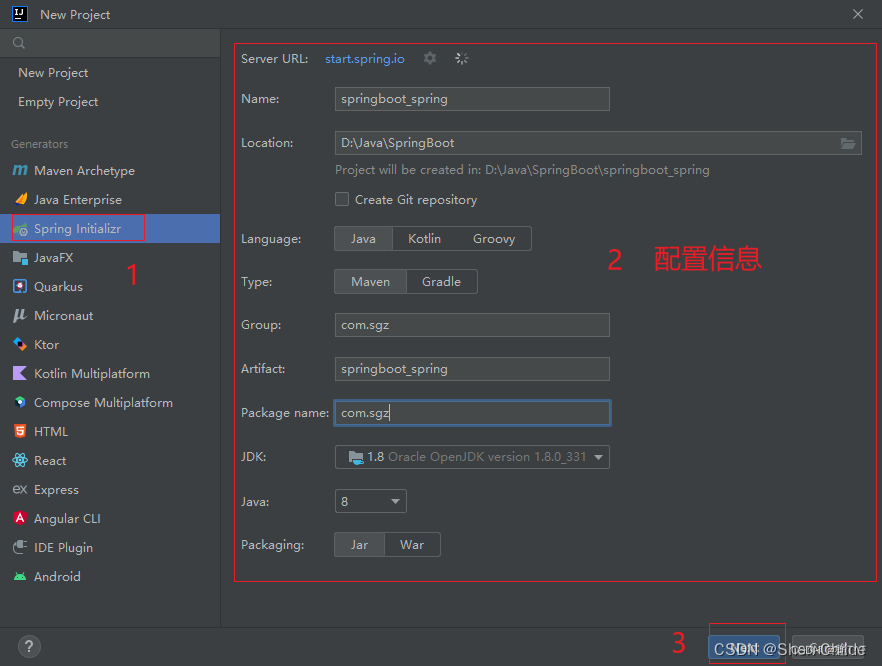
Task: Click the generator search field
Action: [110, 43]
